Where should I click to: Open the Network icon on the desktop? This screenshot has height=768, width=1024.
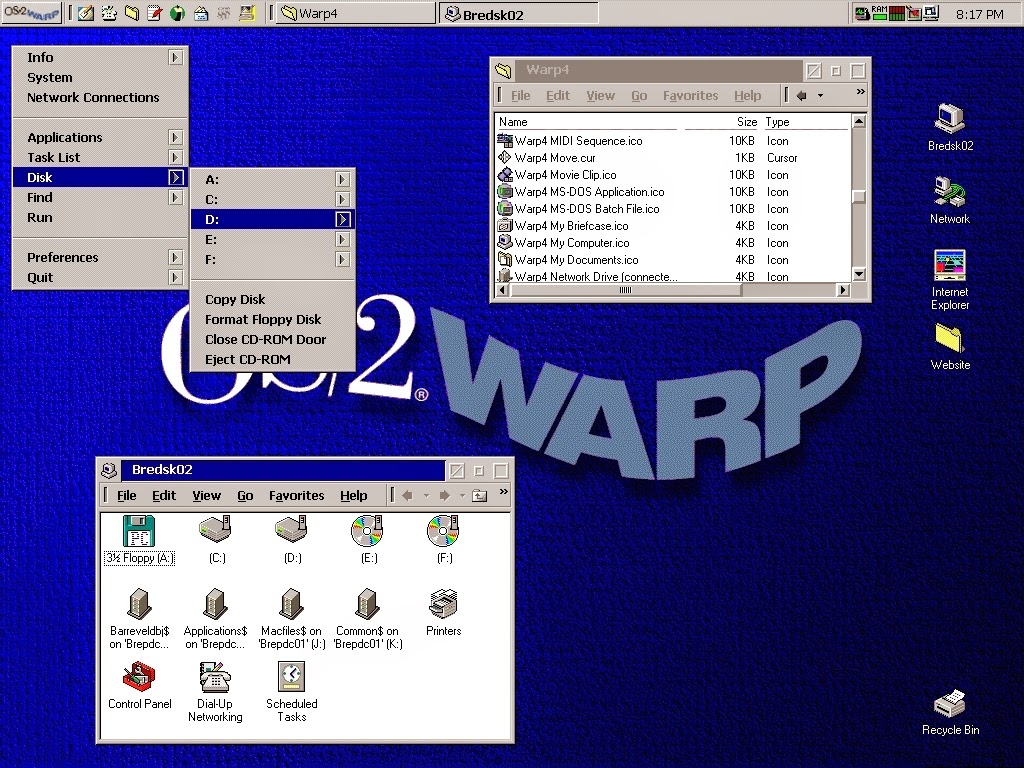point(948,200)
